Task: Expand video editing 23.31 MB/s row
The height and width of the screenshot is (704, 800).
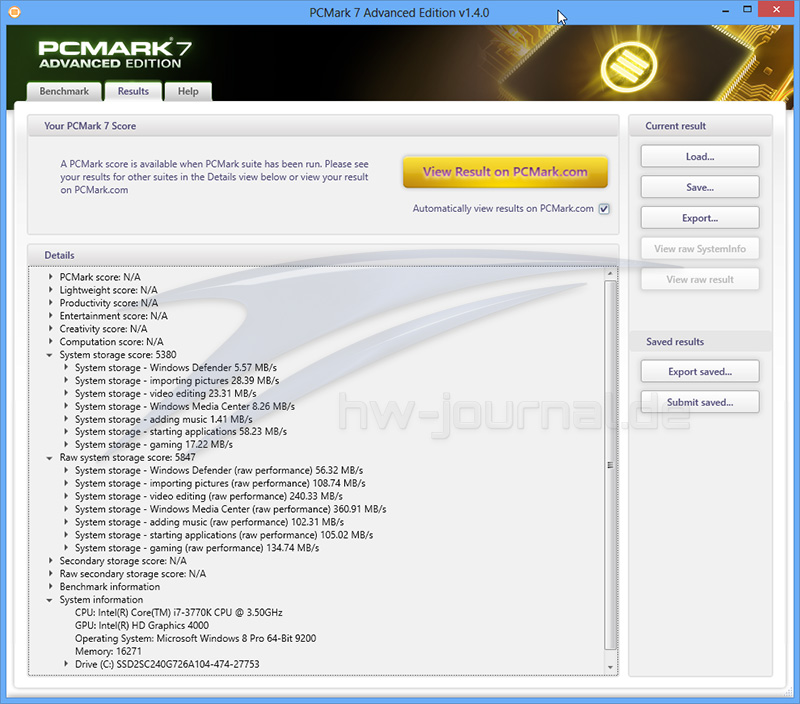Action: (66, 393)
